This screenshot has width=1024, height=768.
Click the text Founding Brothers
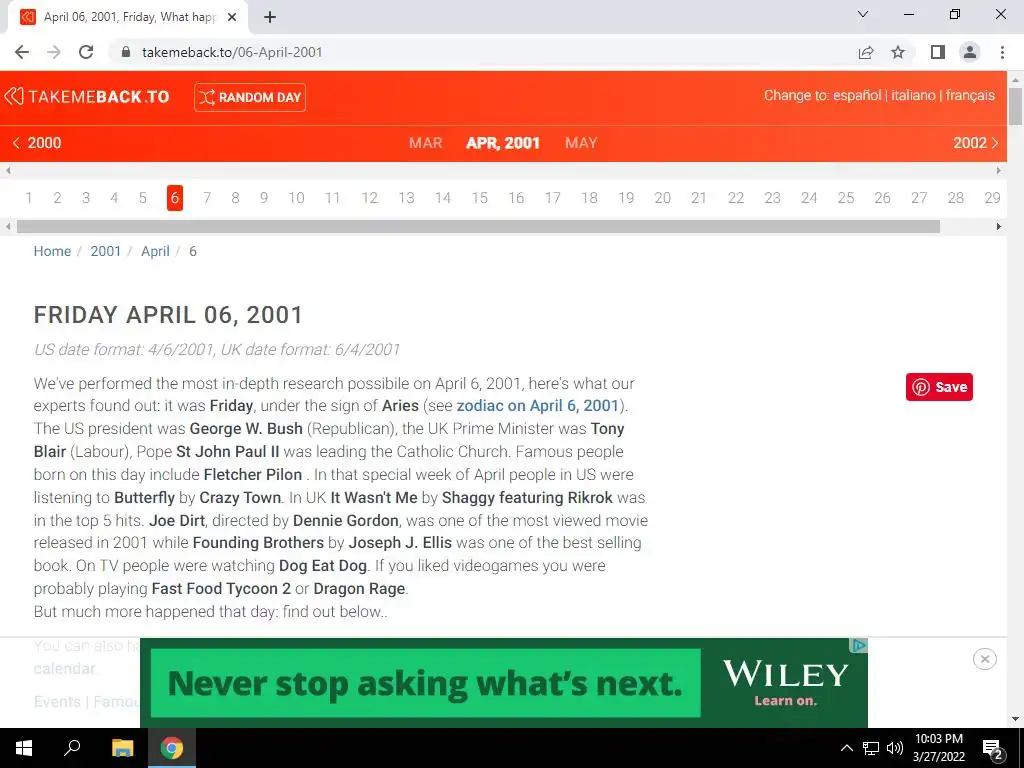coord(258,543)
